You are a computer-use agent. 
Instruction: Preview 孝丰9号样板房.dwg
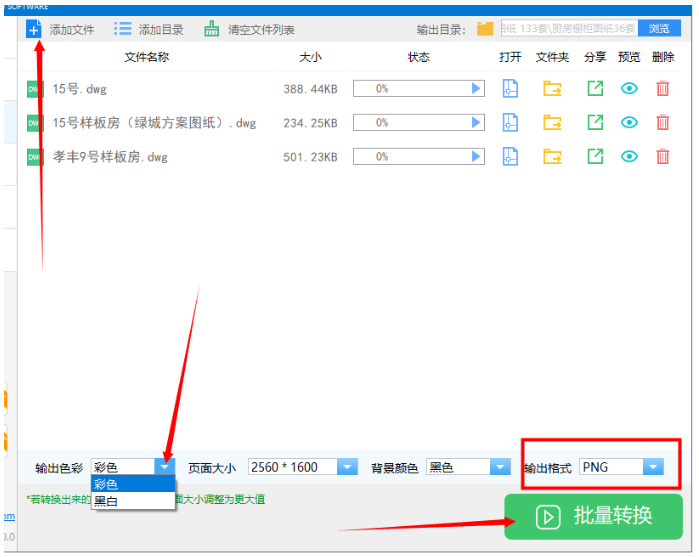[x=629, y=156]
